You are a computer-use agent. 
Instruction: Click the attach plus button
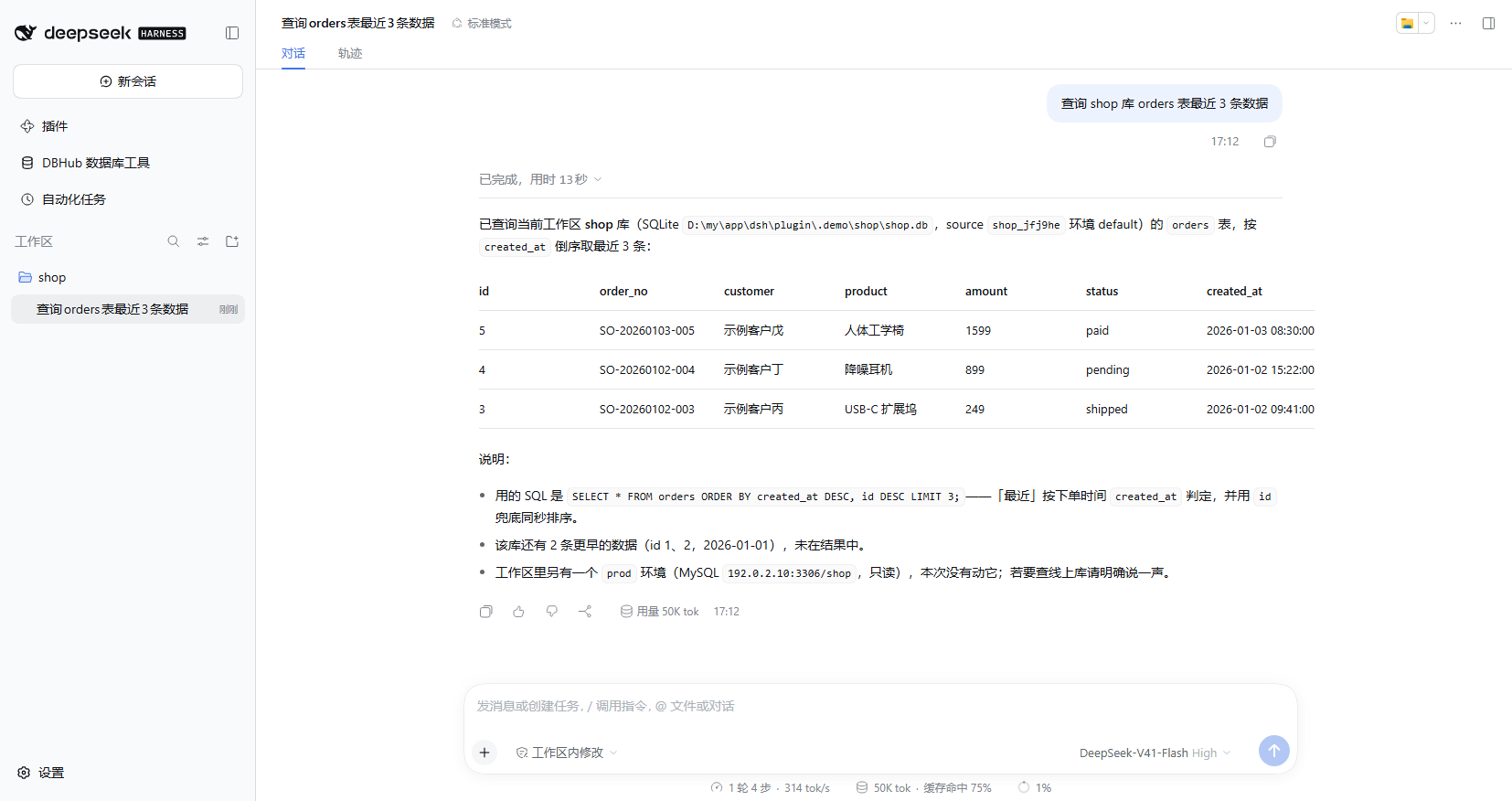point(484,753)
